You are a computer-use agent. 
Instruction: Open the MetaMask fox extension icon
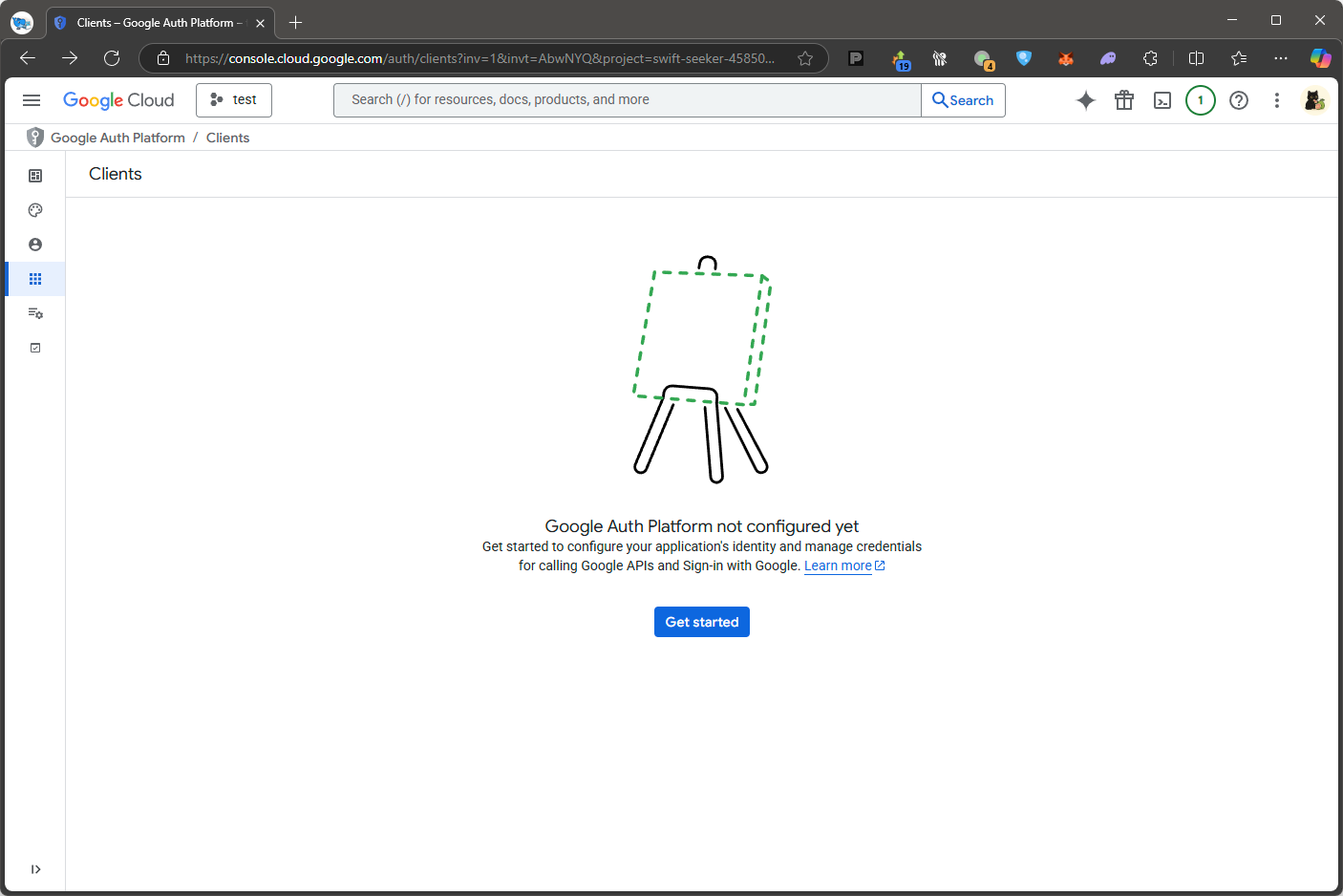1066,58
